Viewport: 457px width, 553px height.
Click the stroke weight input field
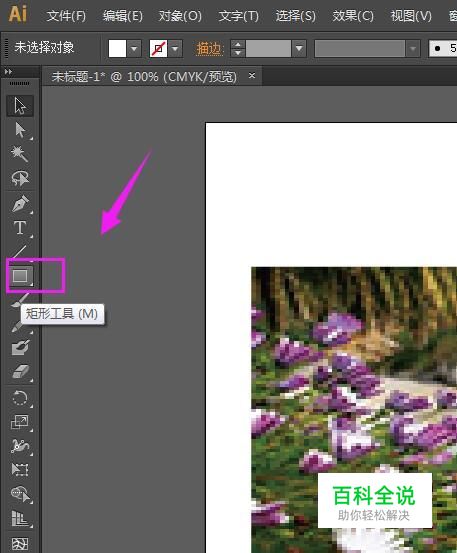268,48
